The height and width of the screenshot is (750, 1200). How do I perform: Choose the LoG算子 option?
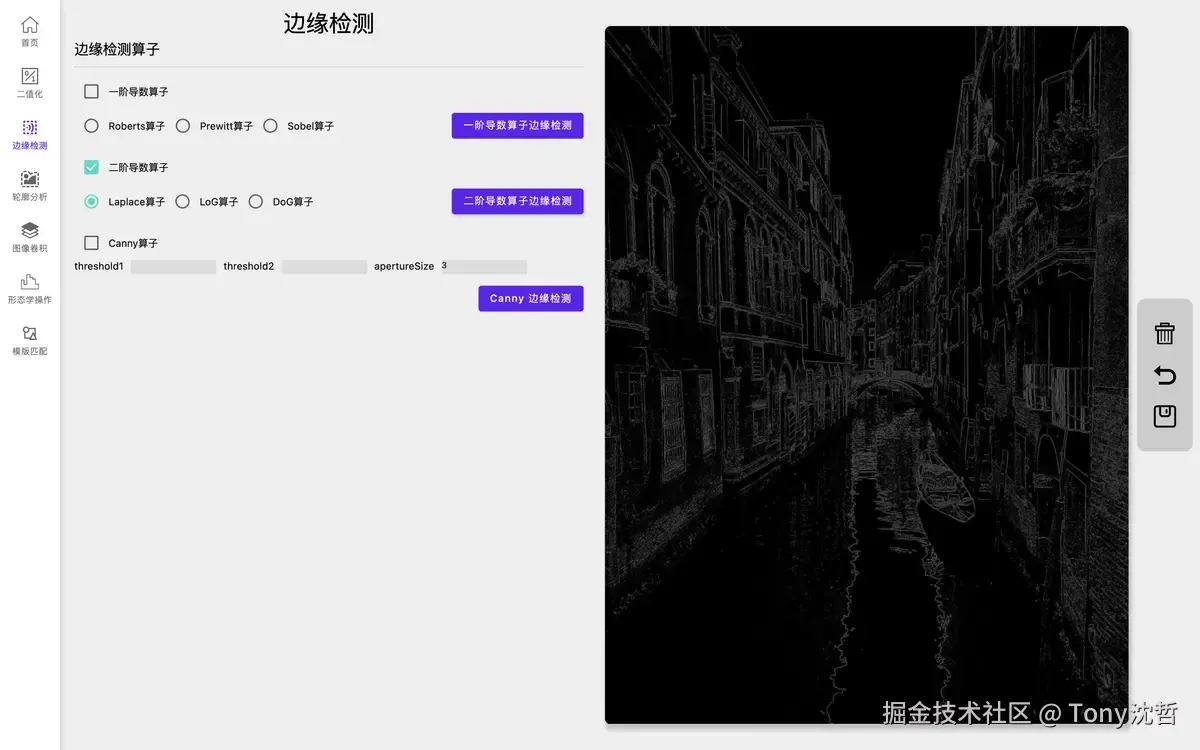tap(182, 201)
